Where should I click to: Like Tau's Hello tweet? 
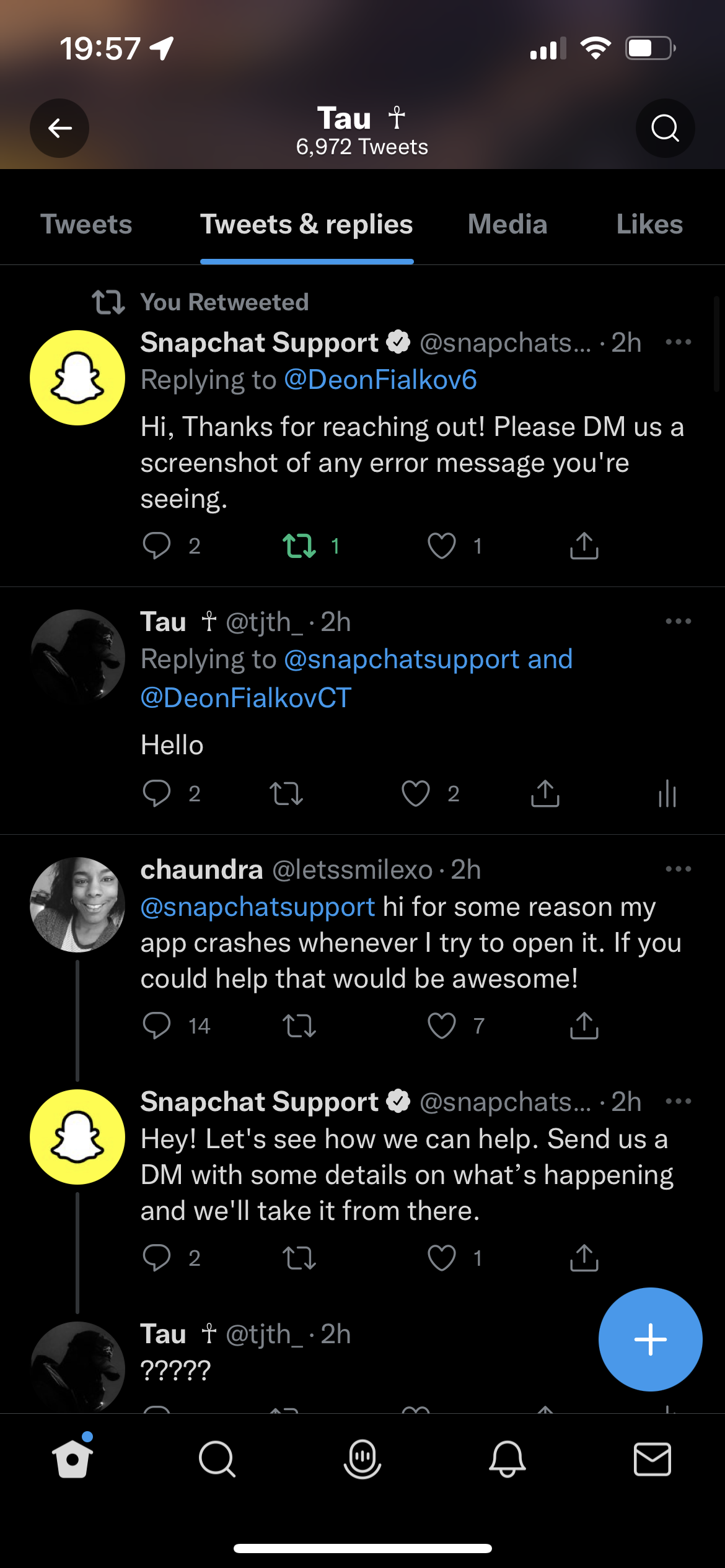pos(416,793)
